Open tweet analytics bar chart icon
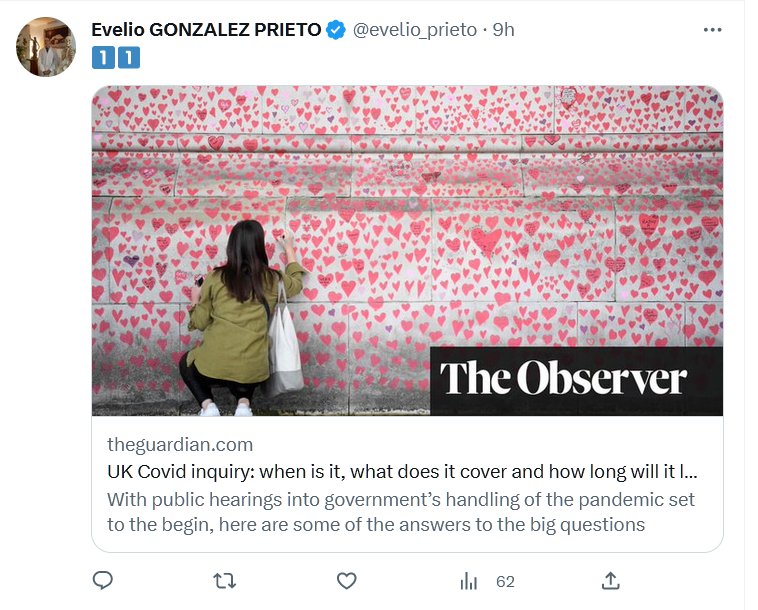The height and width of the screenshot is (610, 758). [468, 581]
